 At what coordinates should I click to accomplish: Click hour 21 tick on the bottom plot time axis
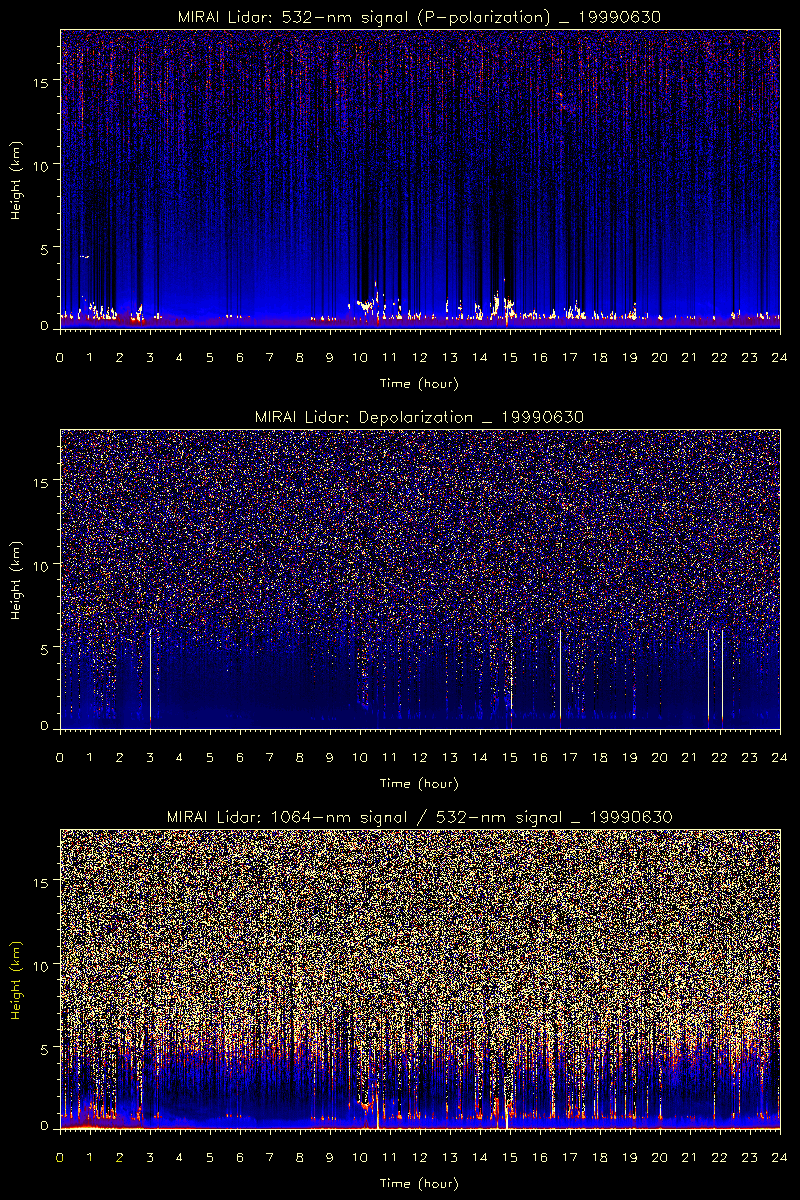tap(690, 1157)
